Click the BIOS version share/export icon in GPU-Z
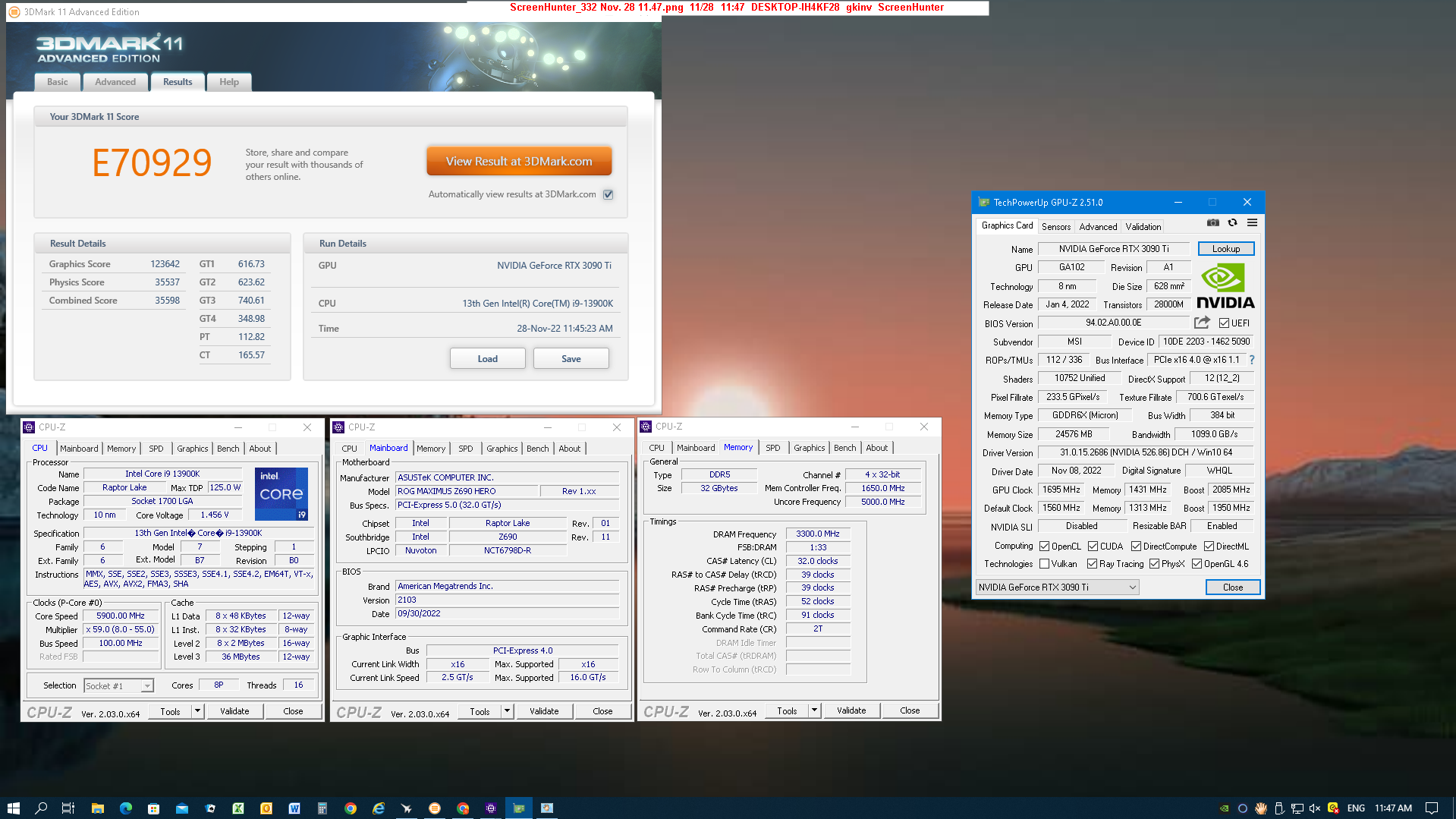The image size is (1456, 819). (x=1202, y=323)
